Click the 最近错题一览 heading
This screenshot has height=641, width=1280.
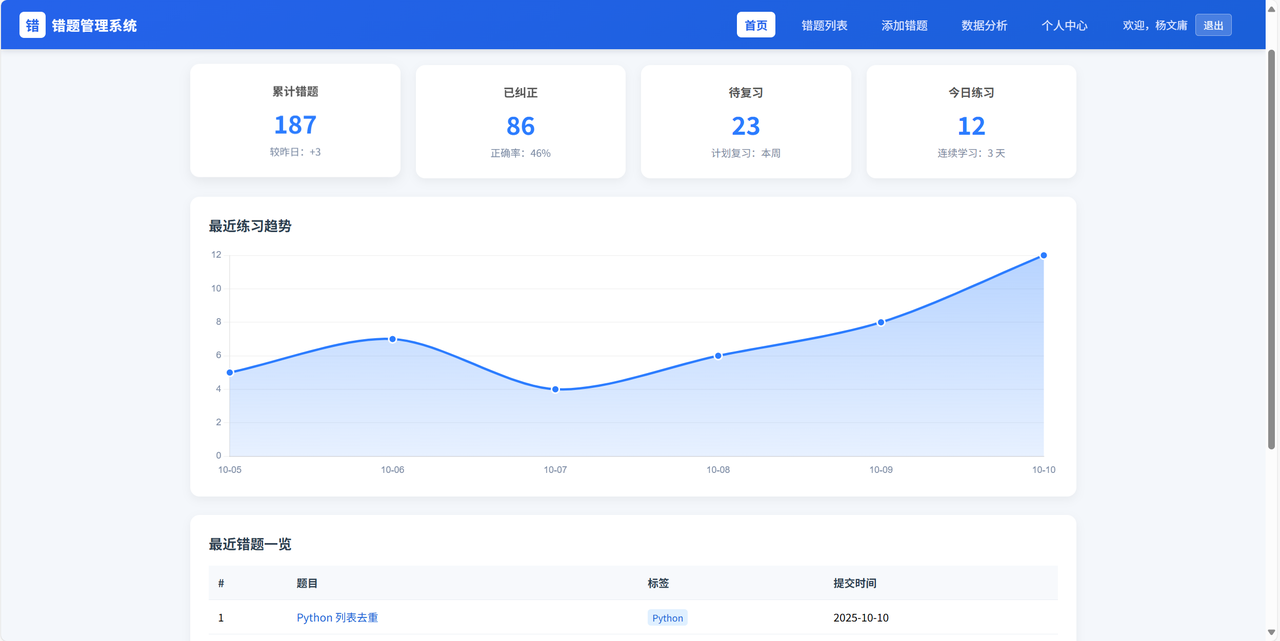tap(250, 544)
